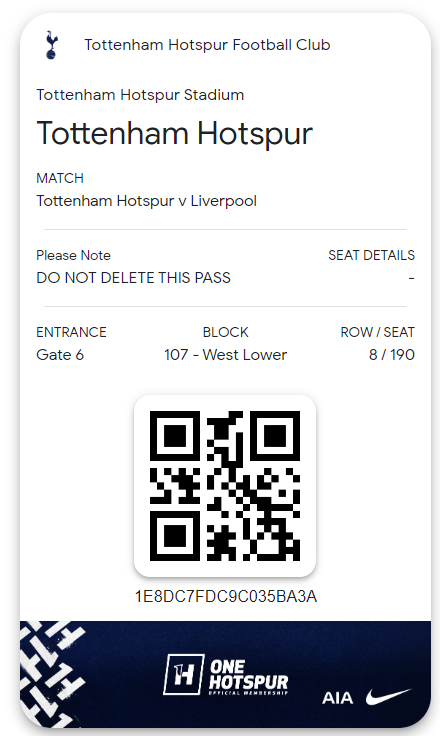Click the Tottenham Hotspur cockerel crest logo
440x736 pixels.
pyautogui.click(x=51, y=45)
